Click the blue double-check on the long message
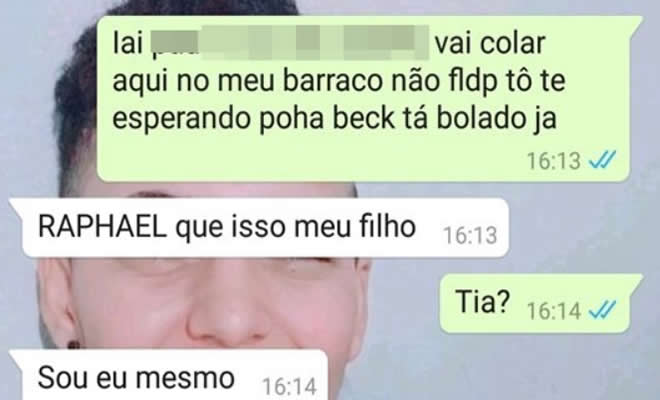 click(x=602, y=160)
